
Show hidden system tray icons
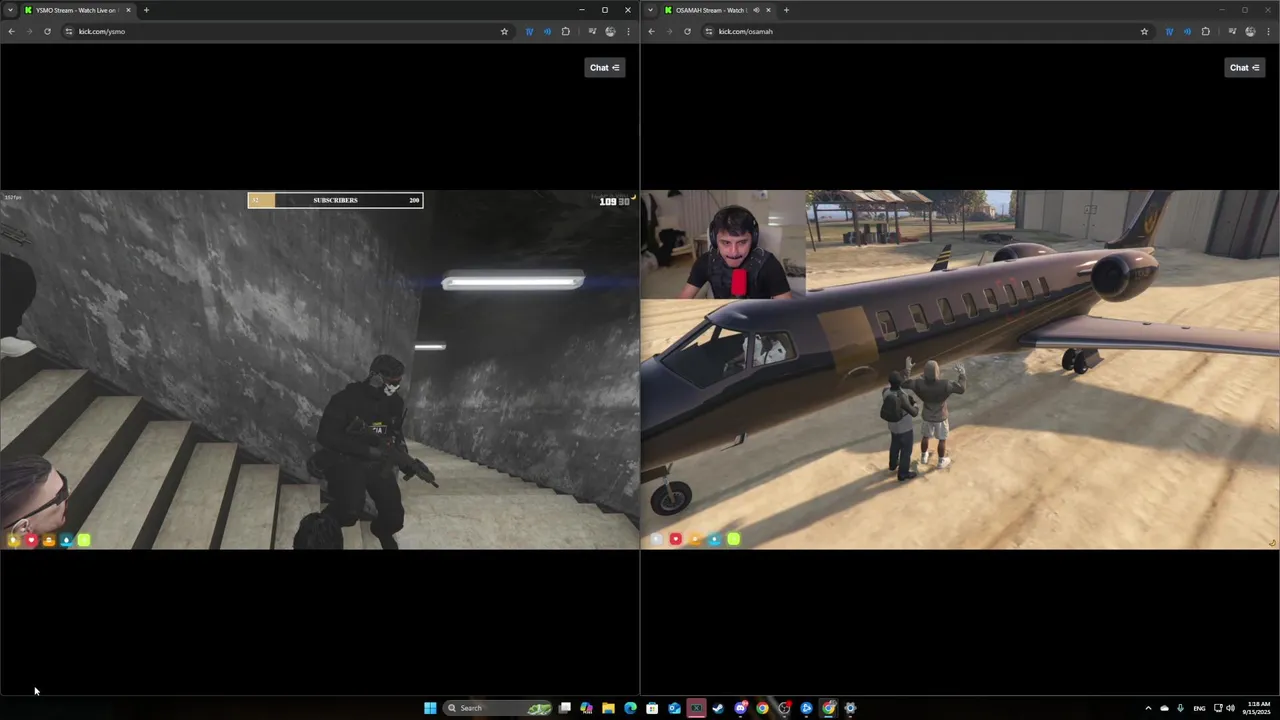click(x=1148, y=708)
